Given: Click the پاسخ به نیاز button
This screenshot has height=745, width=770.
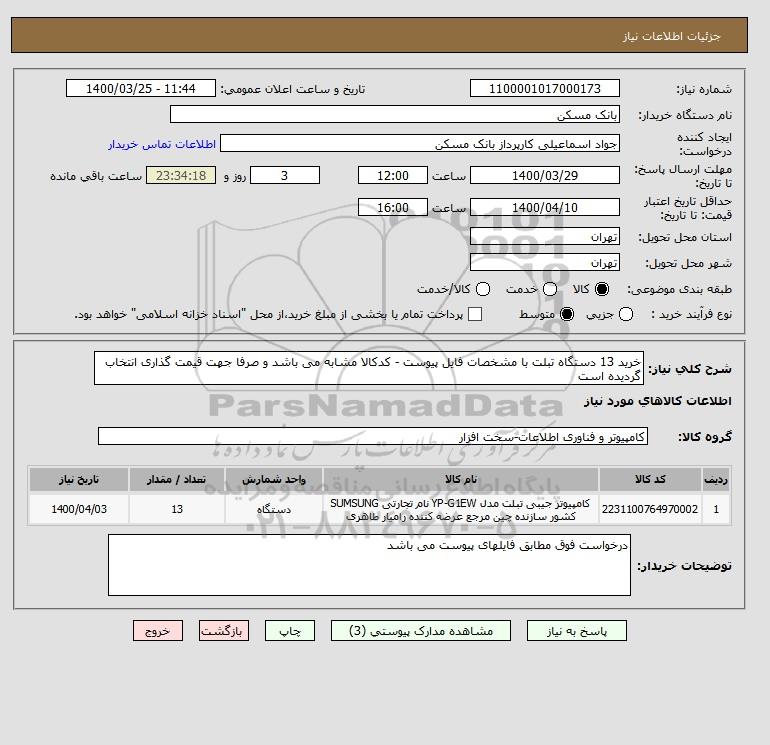Looking at the screenshot, I should click(x=577, y=631).
